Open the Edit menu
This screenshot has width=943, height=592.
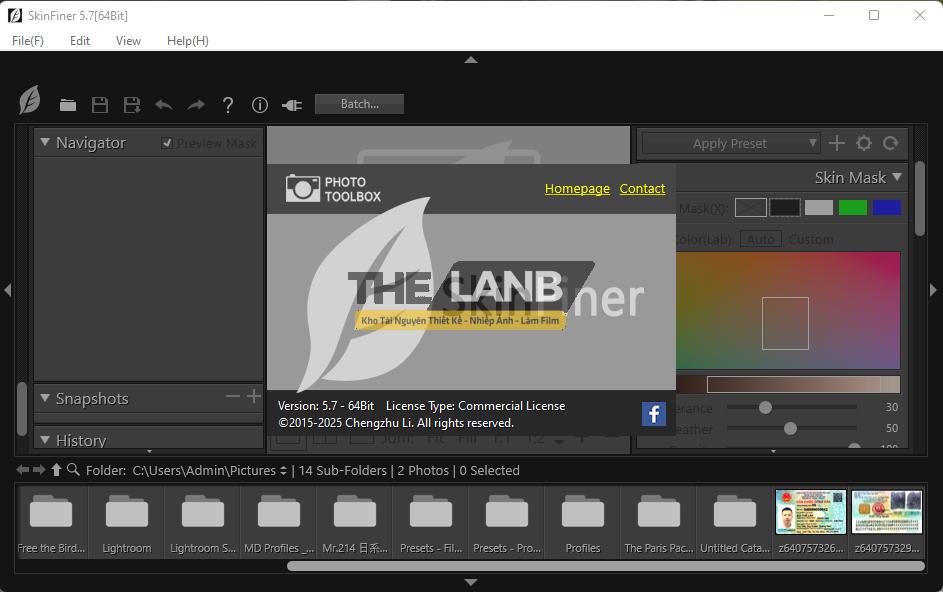[79, 41]
